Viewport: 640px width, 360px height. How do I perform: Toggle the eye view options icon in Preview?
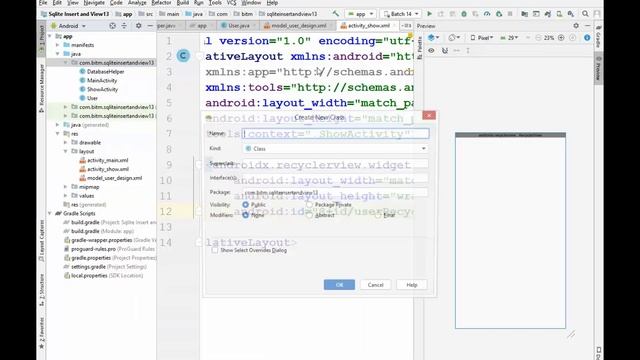click(431, 51)
